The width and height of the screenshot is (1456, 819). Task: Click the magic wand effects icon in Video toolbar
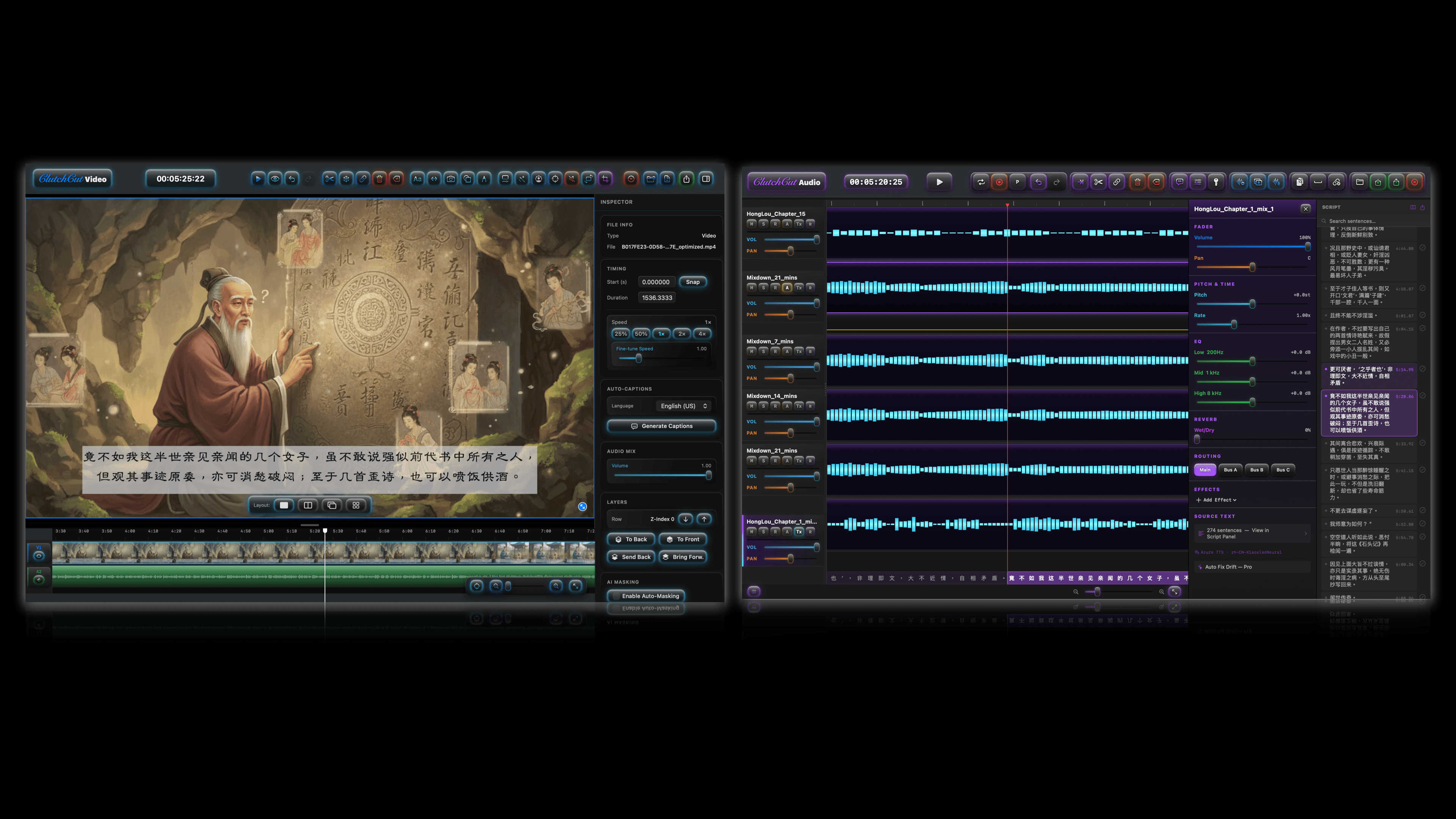[x=522, y=179]
